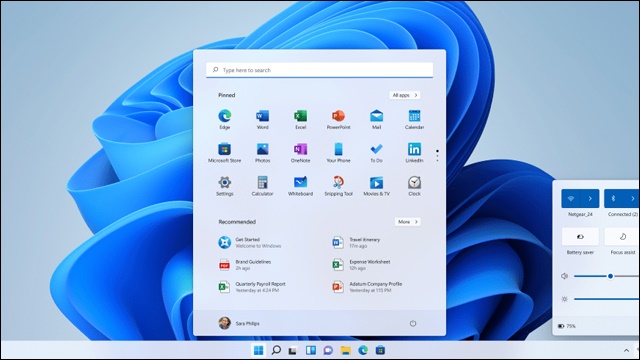The width and height of the screenshot is (640, 360).
Task: Adjust the volume slider
Action: point(607,276)
